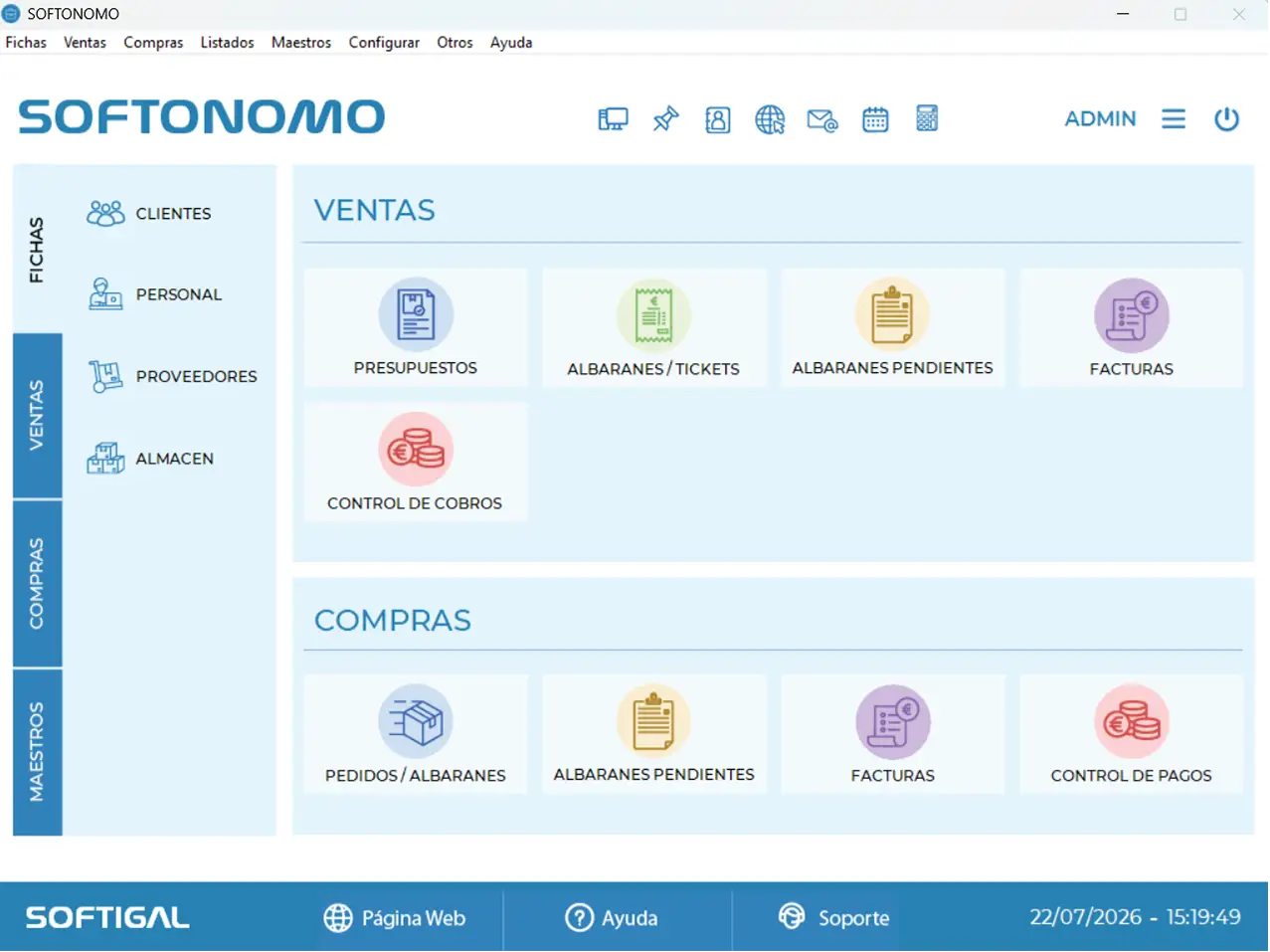Launch the web globe icon in header

click(x=770, y=119)
